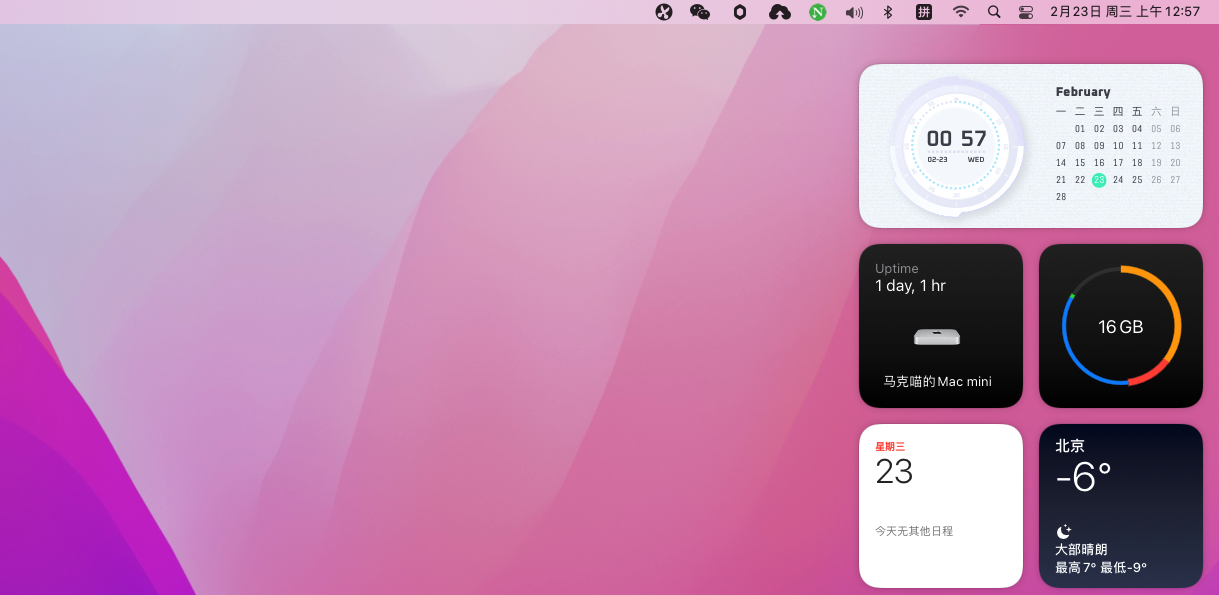Open the green N menu bar icon

click(818, 12)
